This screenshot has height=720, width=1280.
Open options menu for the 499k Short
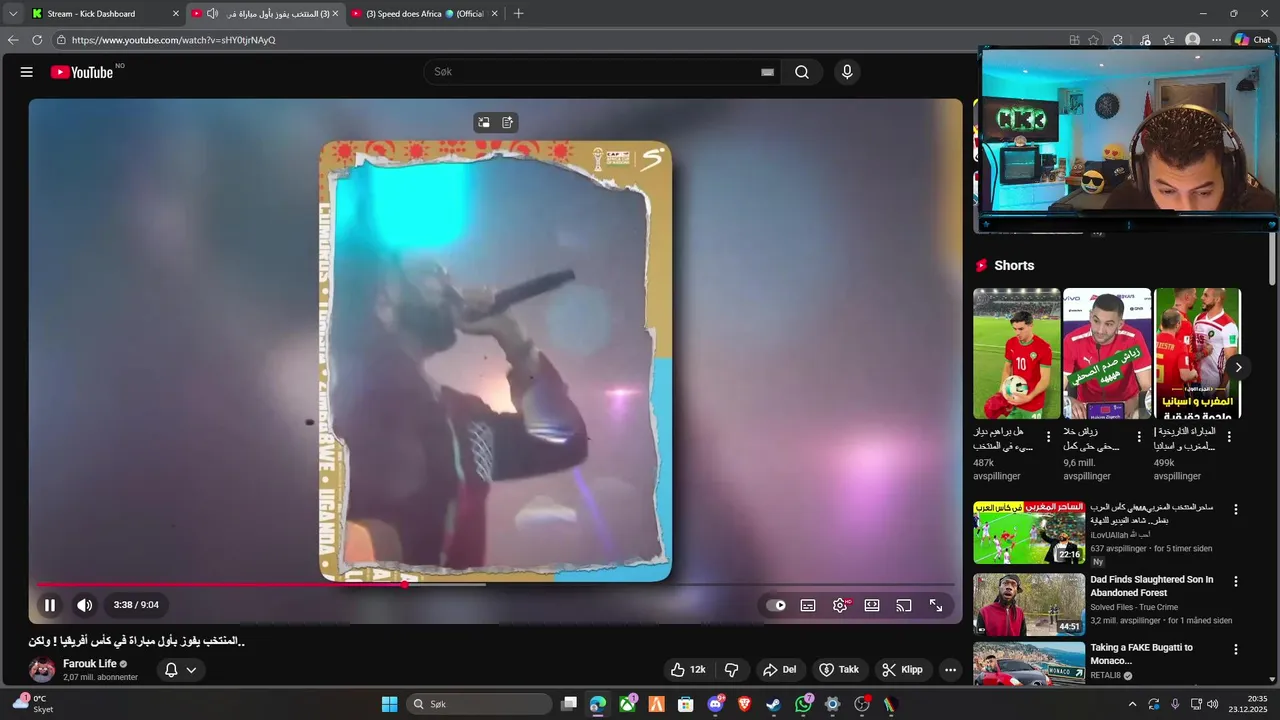1229,437
